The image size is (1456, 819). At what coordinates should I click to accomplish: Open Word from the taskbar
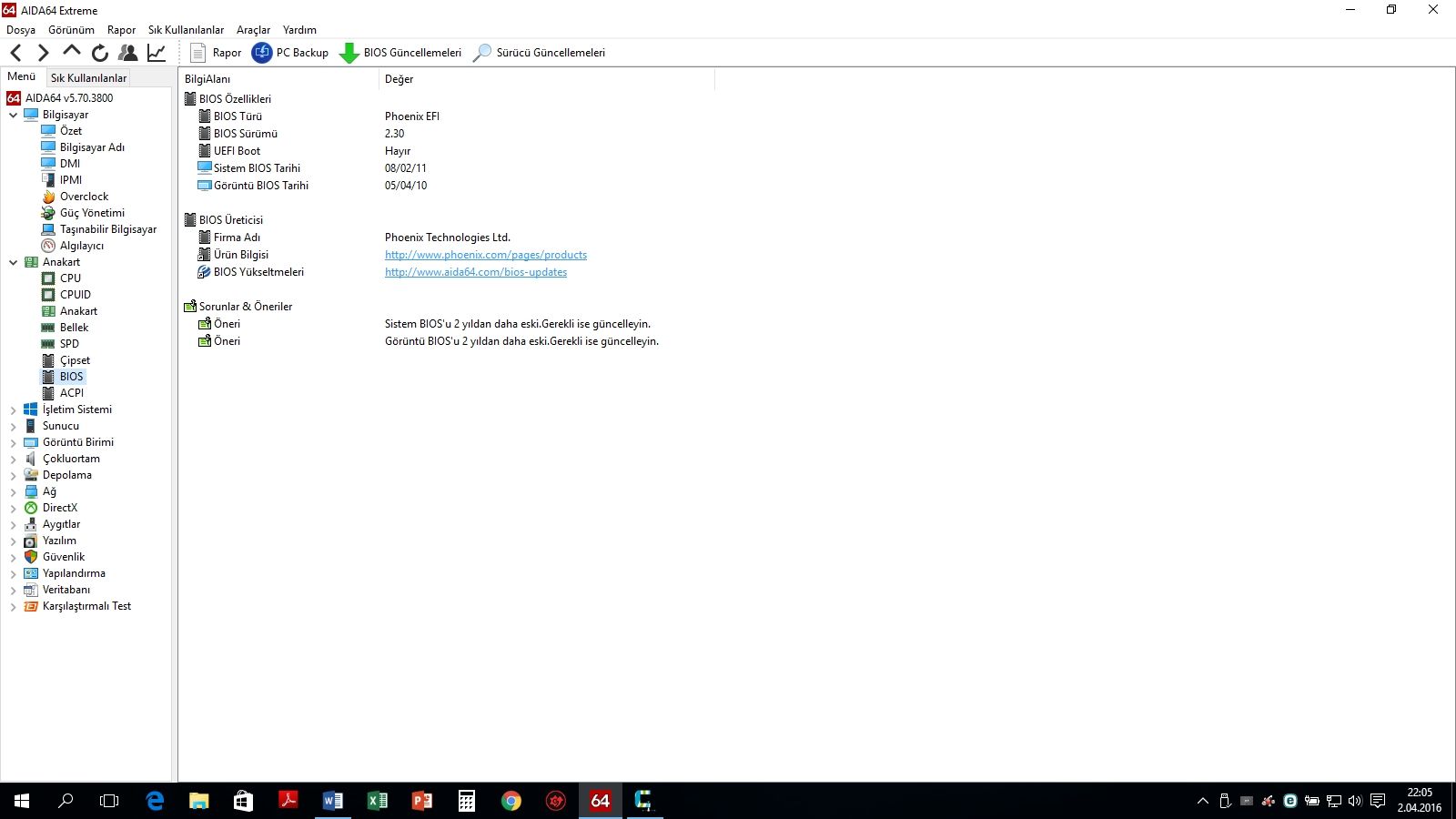333,801
